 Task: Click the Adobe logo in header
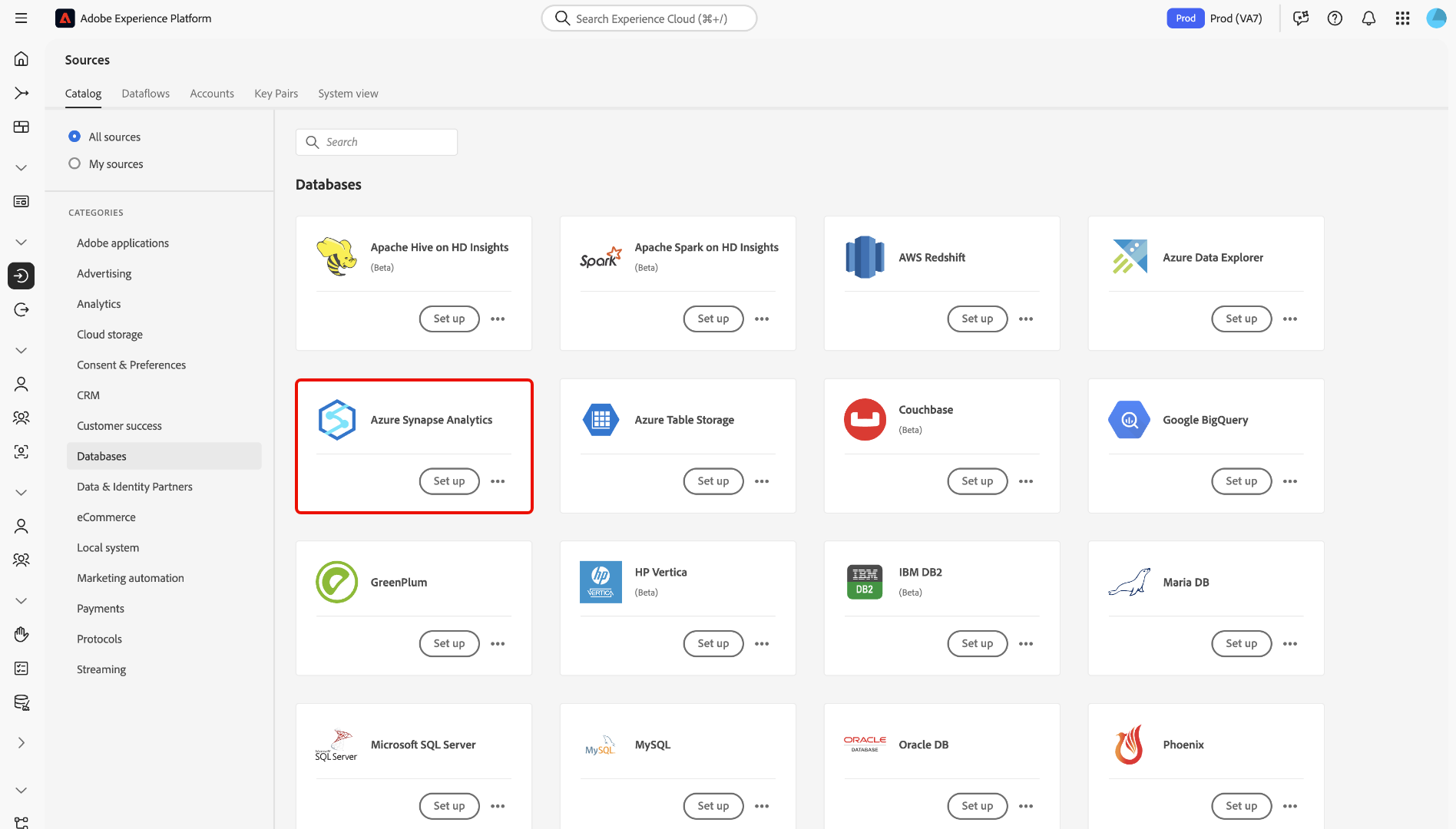pyautogui.click(x=65, y=18)
